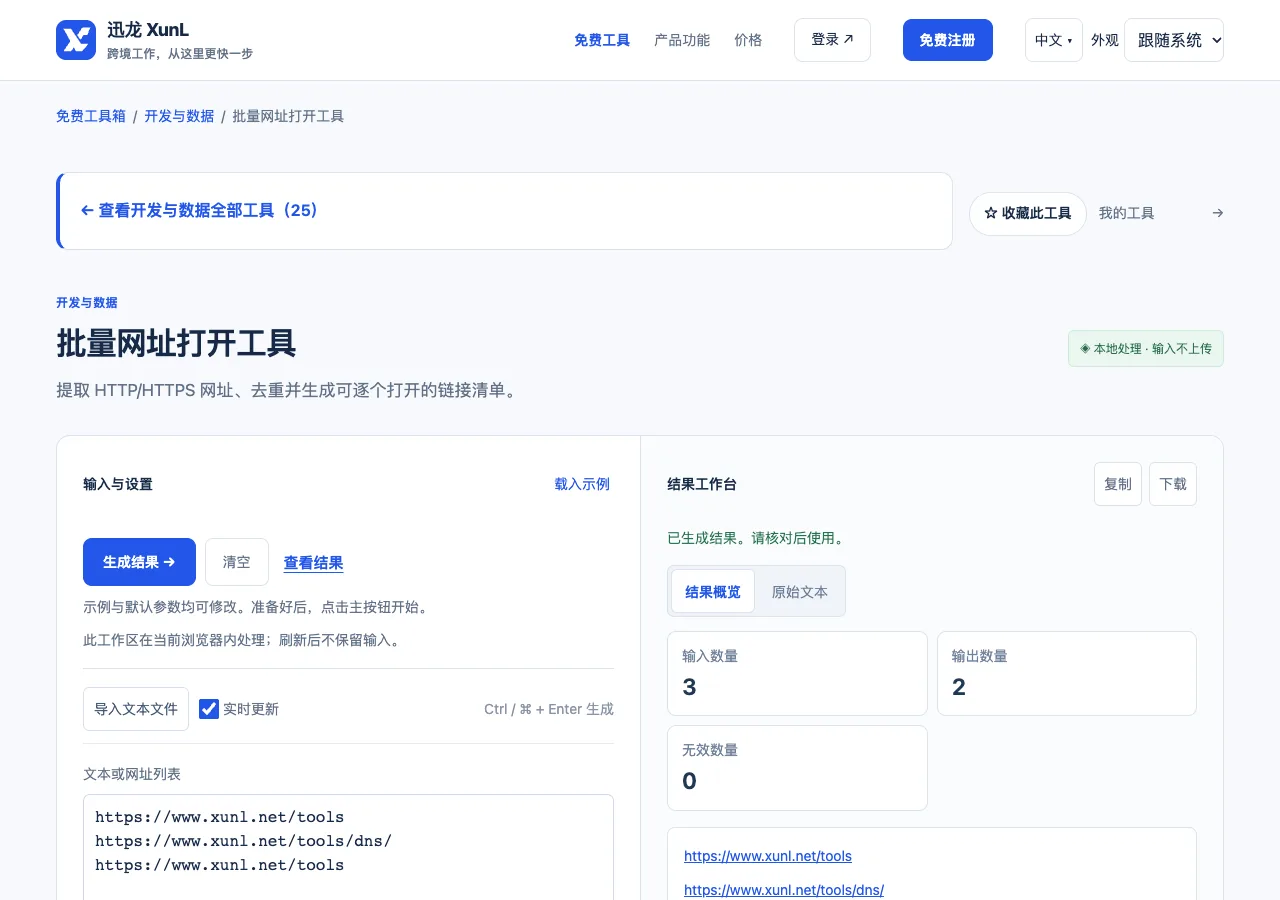
Task: Open 价格 in the top navigation
Action: coord(748,40)
